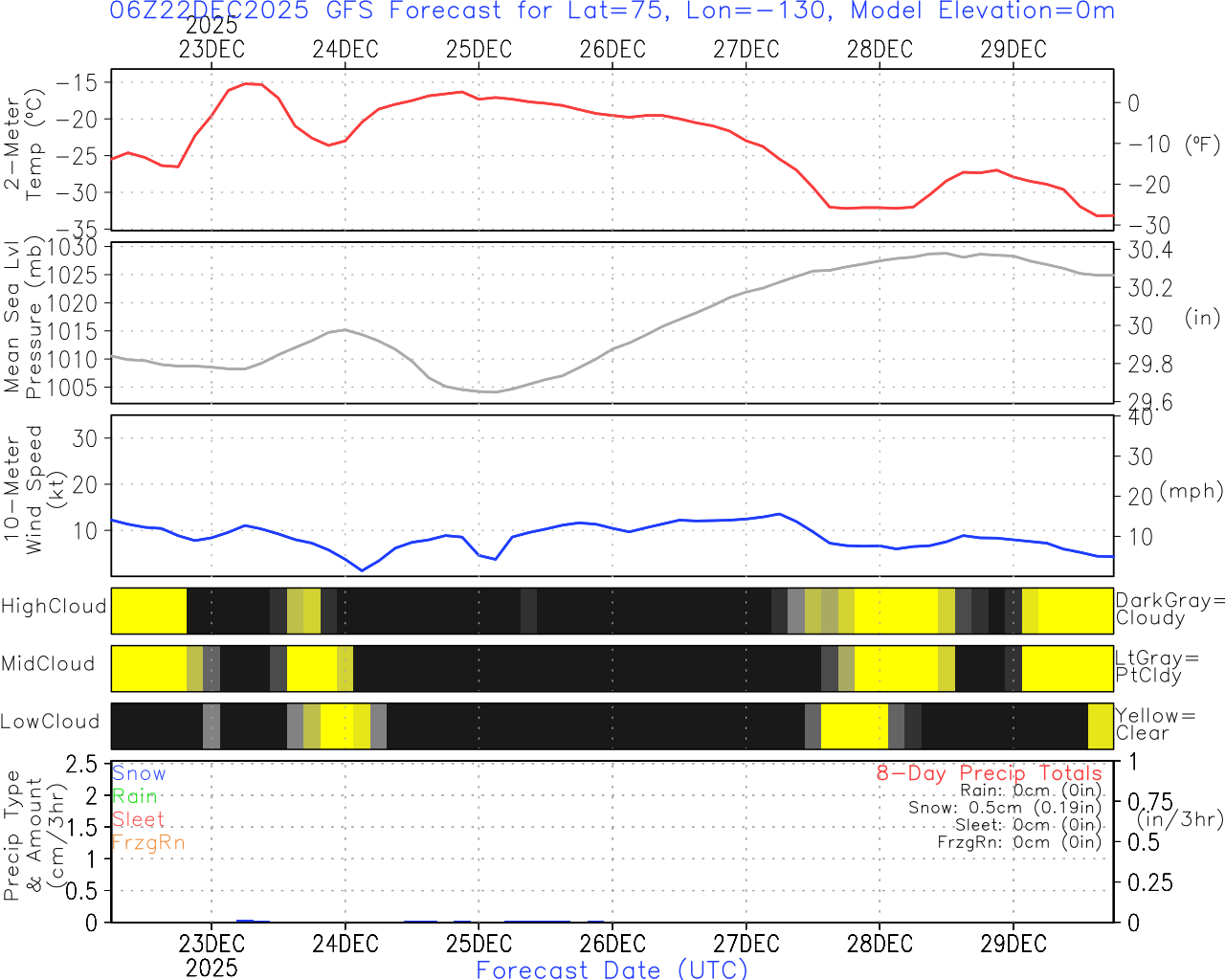The image size is (1225, 980).
Task: Click the 'Sleet: 0cm (0in)' total
Action: pyautogui.click(x=1028, y=825)
